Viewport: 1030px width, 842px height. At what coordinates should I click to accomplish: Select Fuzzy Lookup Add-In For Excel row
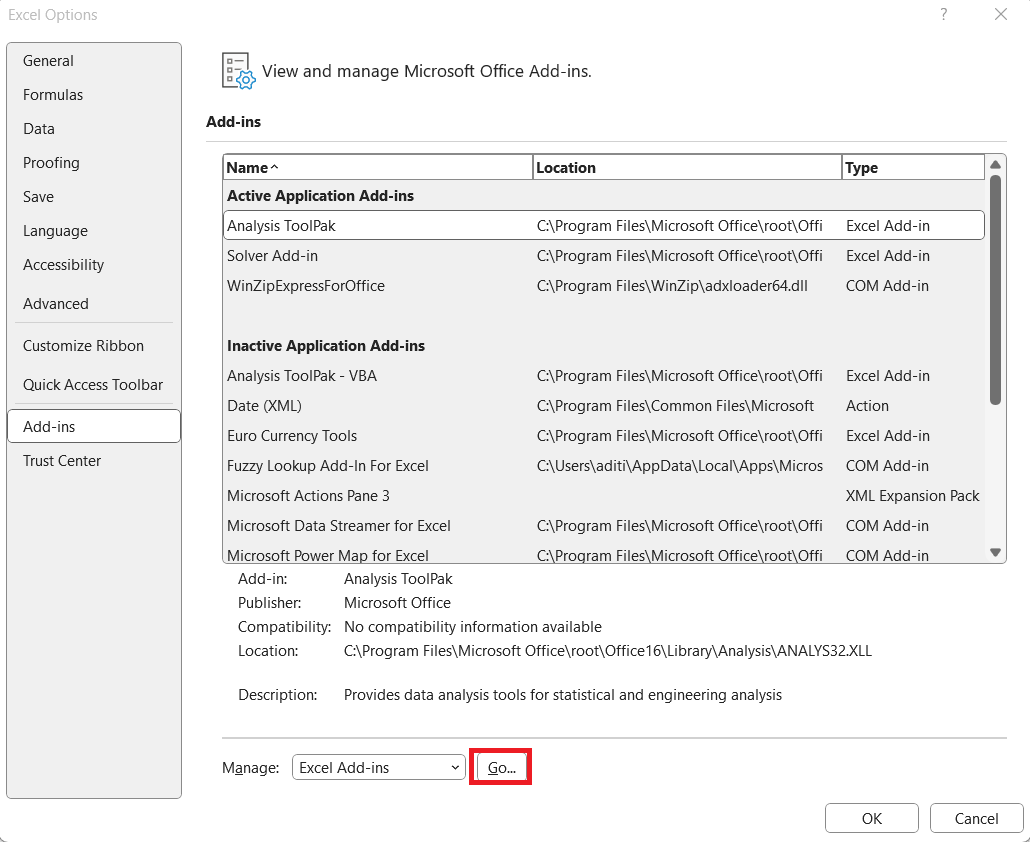[x=604, y=466]
